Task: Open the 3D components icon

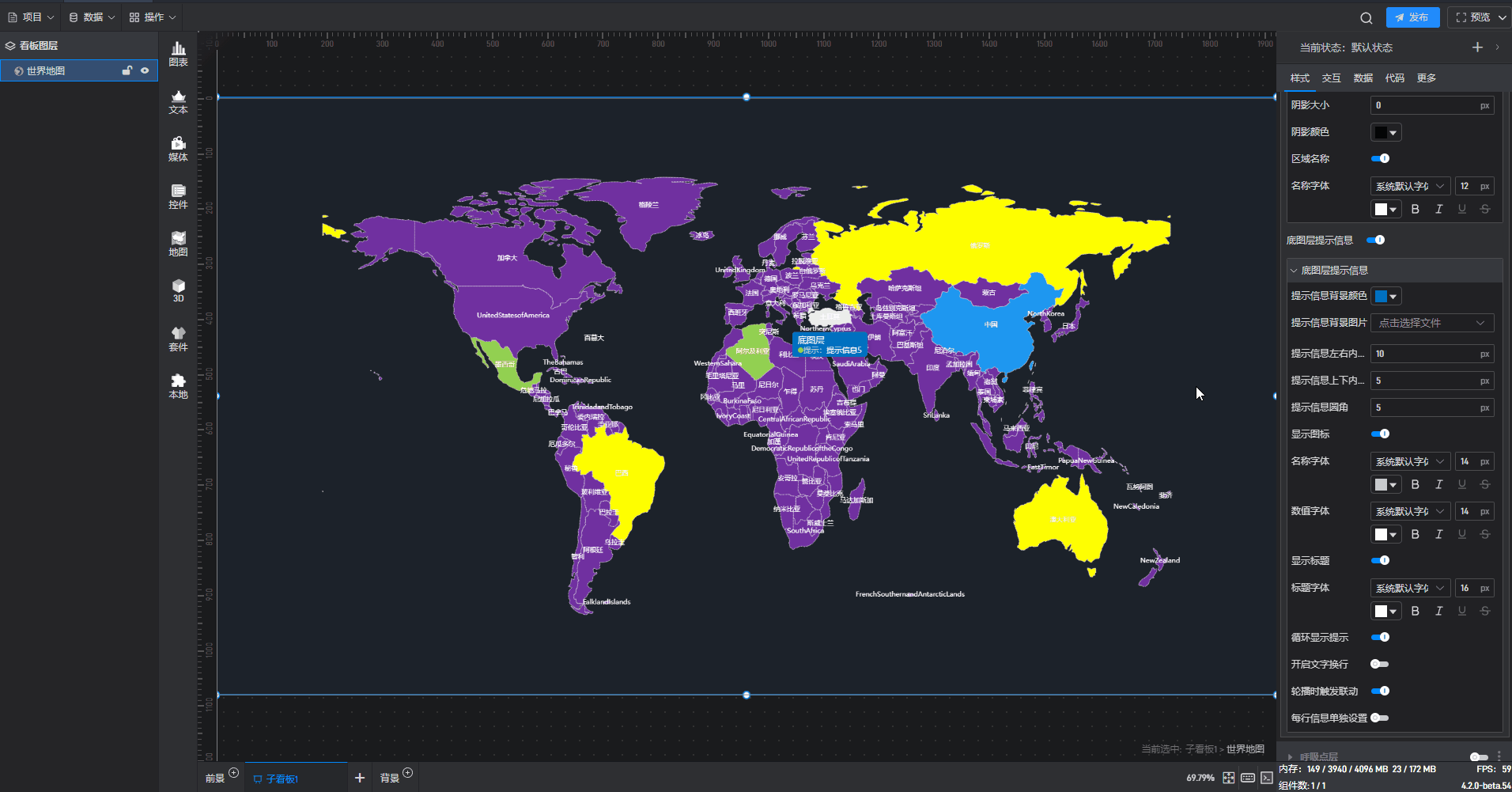Action: click(x=178, y=290)
